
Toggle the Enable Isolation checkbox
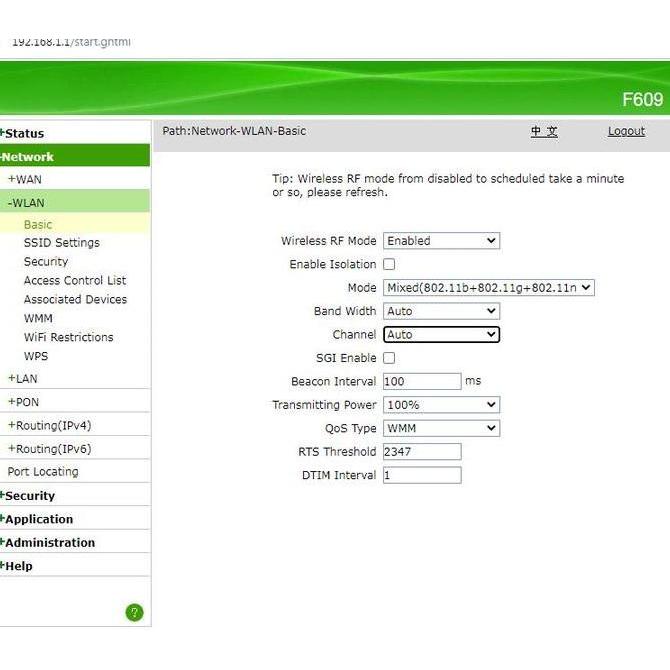pyautogui.click(x=389, y=264)
